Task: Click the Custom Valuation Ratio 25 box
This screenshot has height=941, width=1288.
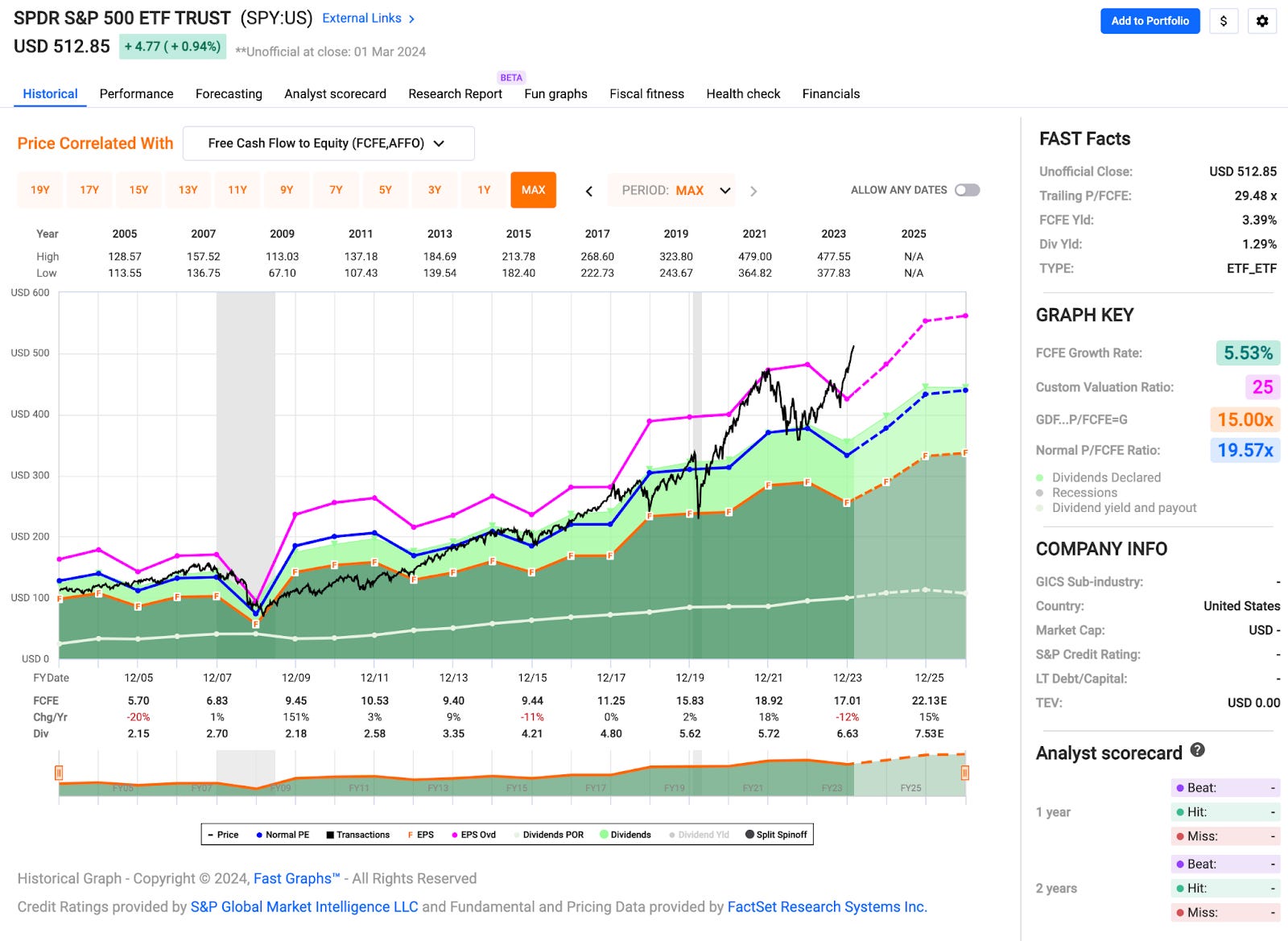Action: pyautogui.click(x=1262, y=387)
